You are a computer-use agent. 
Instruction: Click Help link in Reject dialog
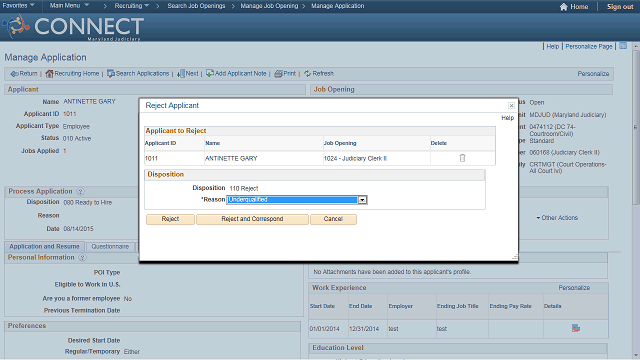click(x=507, y=118)
